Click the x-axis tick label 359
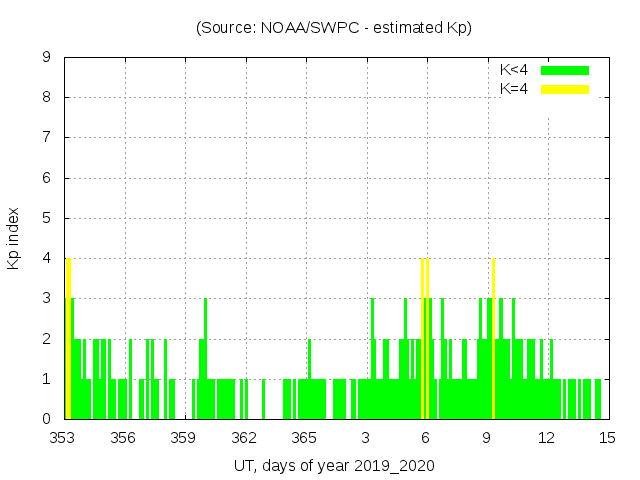Screen dimensions: 640x480 (x=183, y=438)
